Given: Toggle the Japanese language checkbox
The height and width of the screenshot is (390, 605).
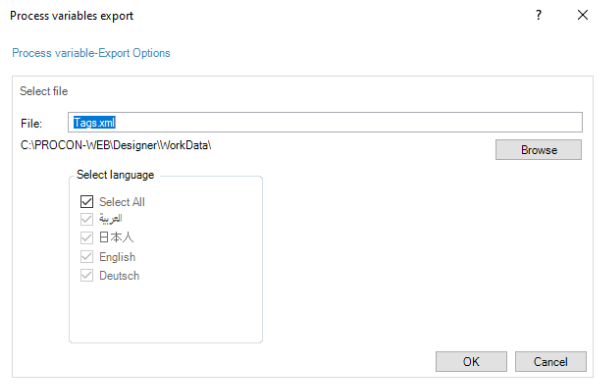Looking at the screenshot, I should 87,238.
